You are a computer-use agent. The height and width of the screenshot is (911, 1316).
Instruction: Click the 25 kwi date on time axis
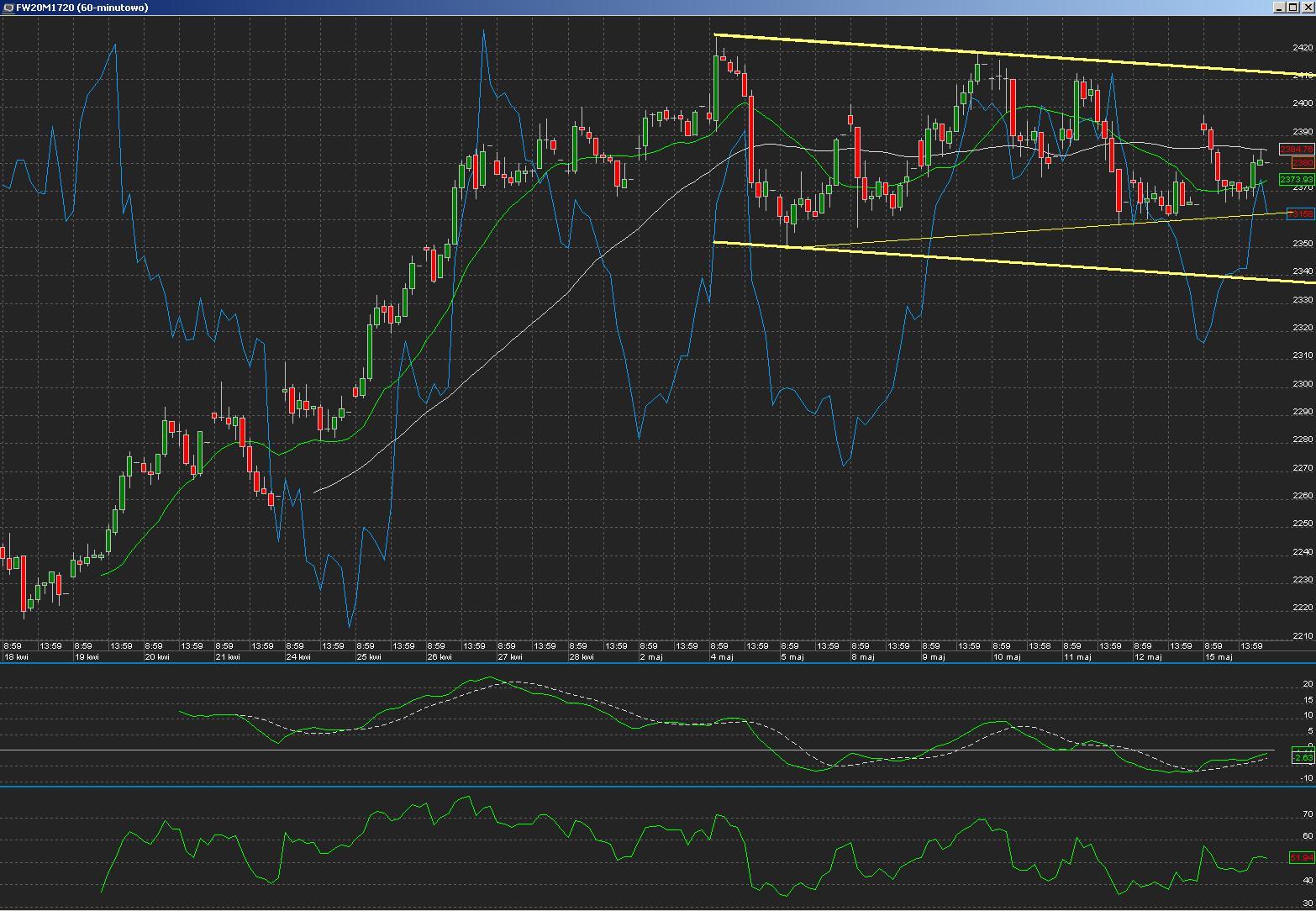[x=369, y=656]
